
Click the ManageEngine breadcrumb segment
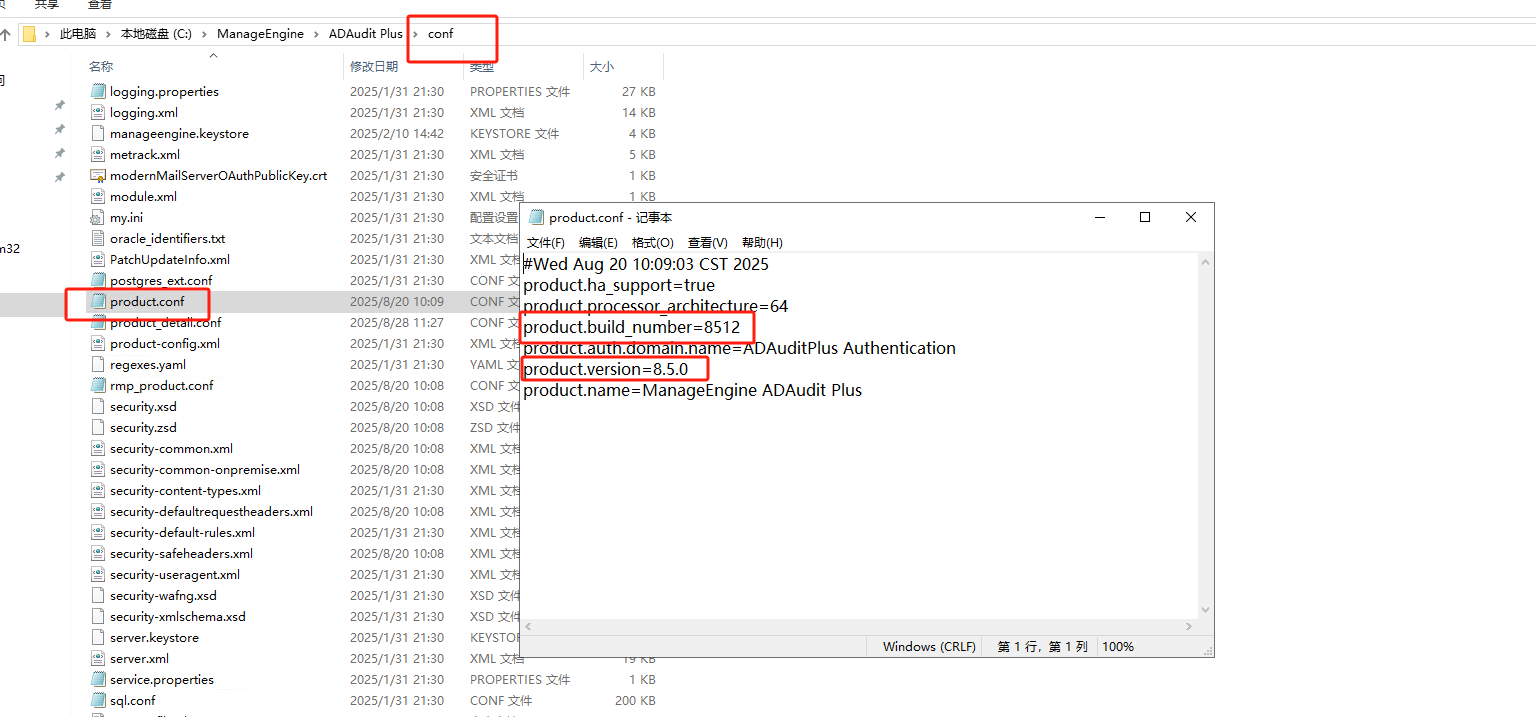click(x=260, y=33)
